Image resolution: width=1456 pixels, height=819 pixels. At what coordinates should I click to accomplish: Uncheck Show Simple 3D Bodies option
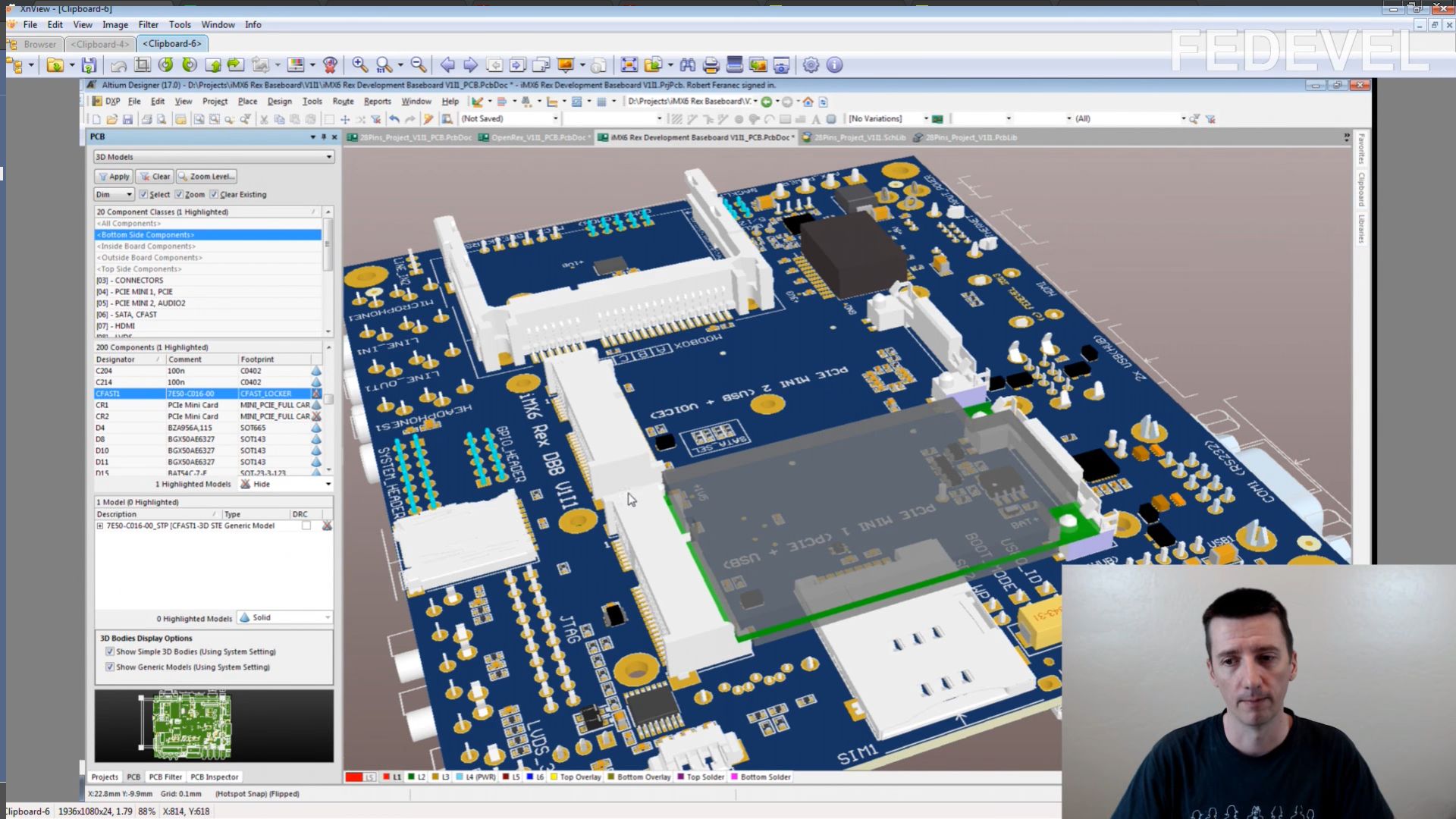point(110,651)
